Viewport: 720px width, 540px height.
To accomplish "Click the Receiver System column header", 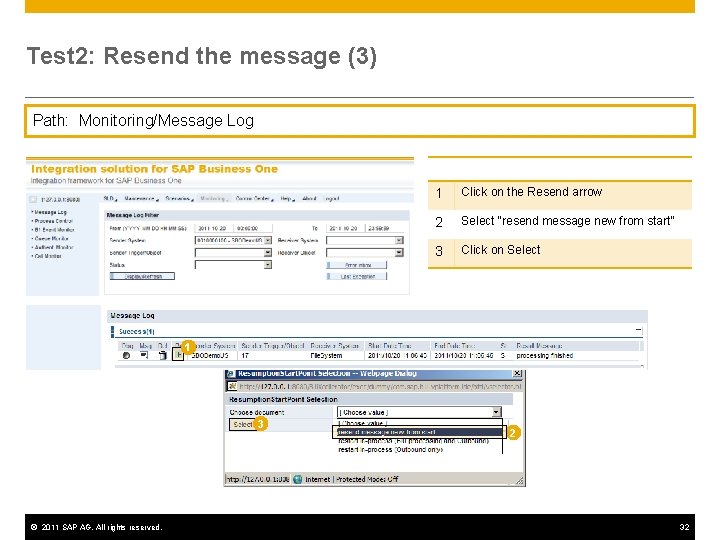I will pos(334,345).
